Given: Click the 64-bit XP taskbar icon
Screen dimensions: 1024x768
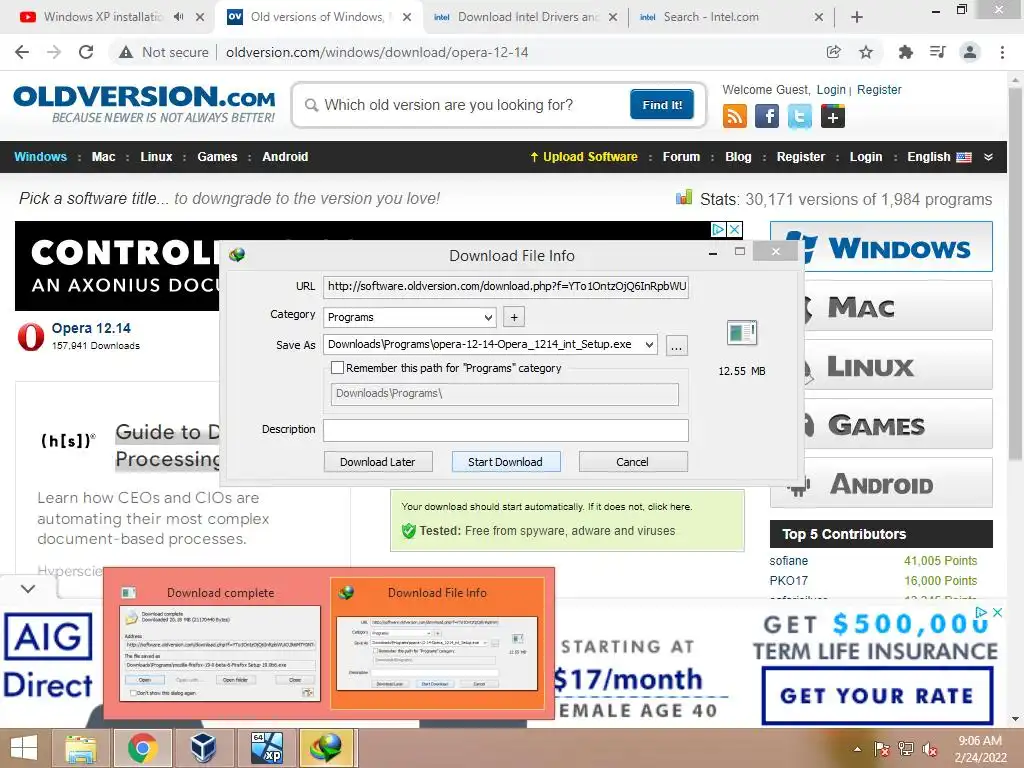Looking at the screenshot, I should tap(267, 748).
